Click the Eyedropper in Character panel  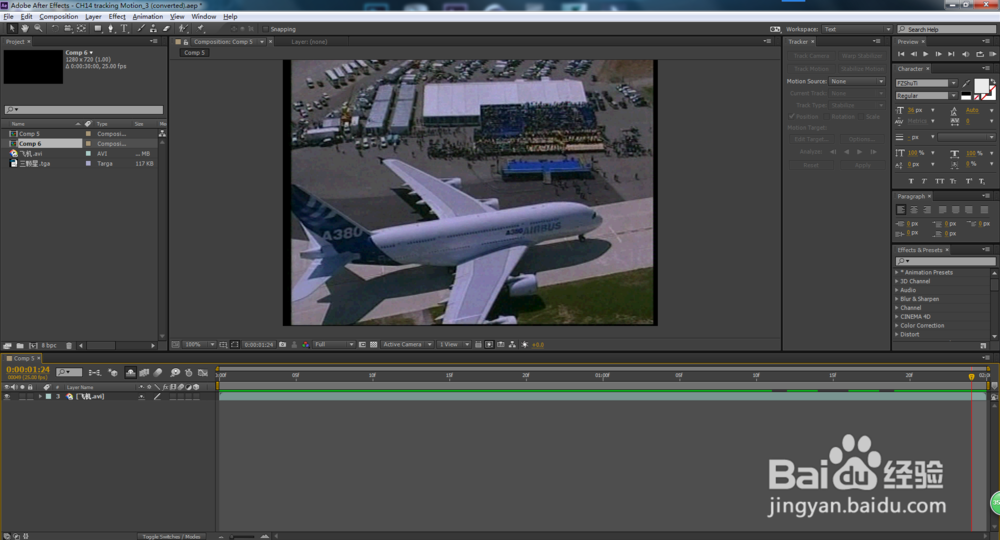(967, 84)
